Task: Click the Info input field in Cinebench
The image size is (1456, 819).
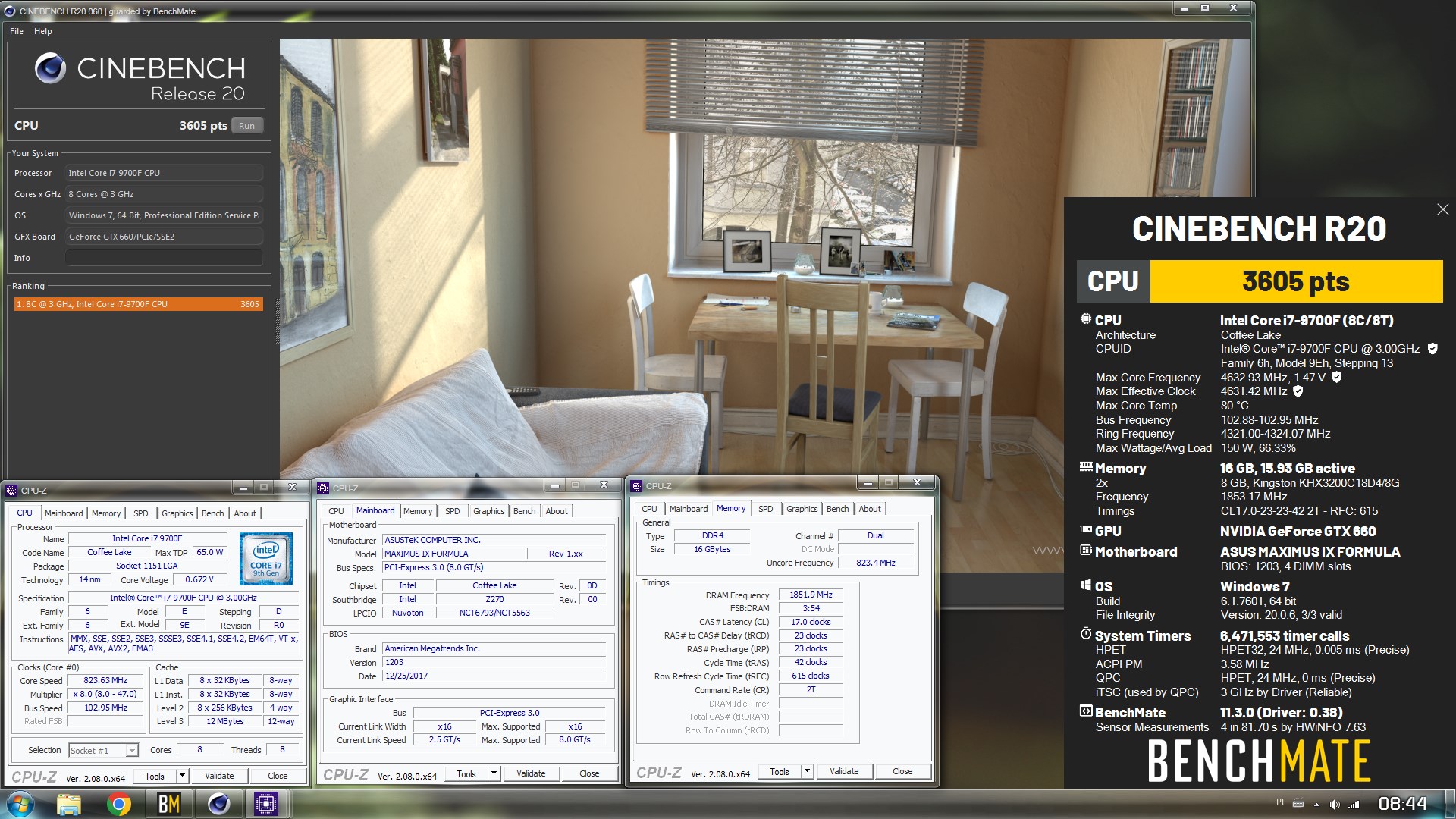Action: [x=164, y=258]
